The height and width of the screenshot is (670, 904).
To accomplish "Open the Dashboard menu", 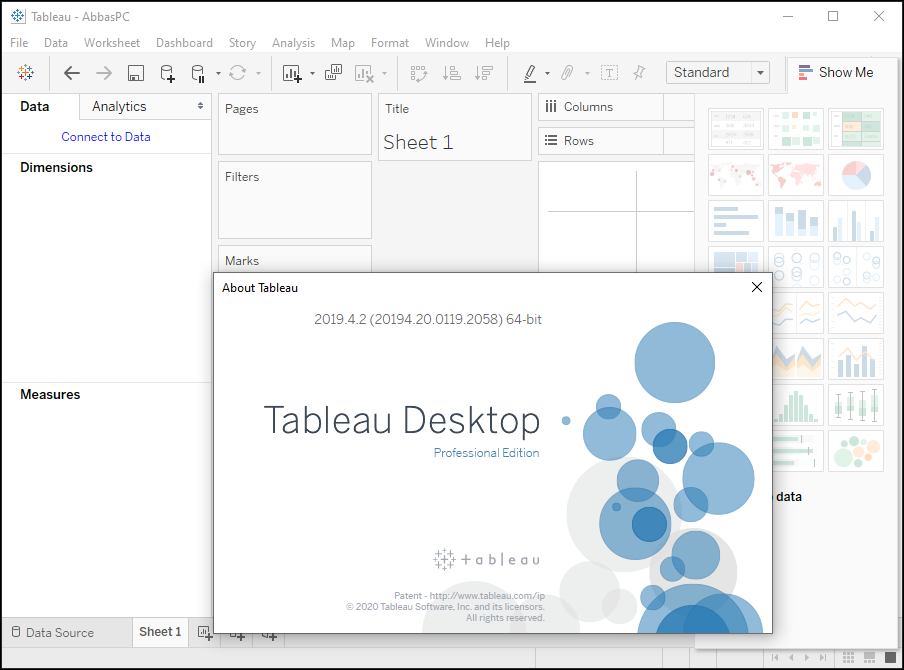I will 184,43.
